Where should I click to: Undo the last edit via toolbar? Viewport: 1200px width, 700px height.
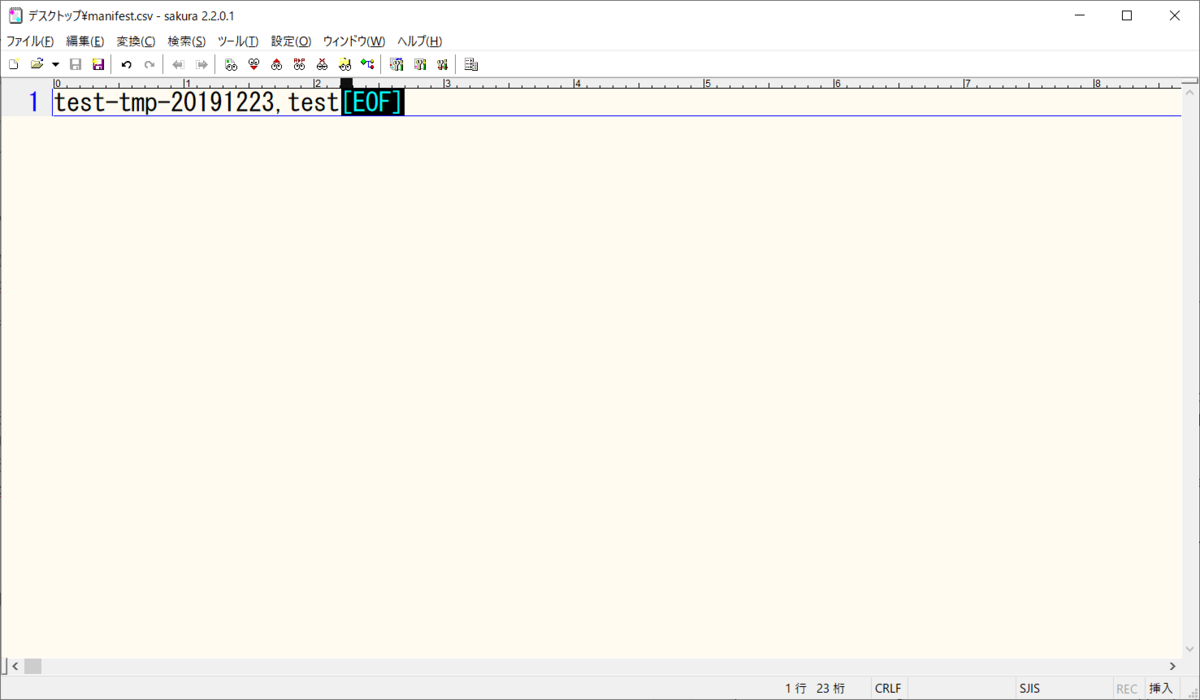(x=126, y=64)
